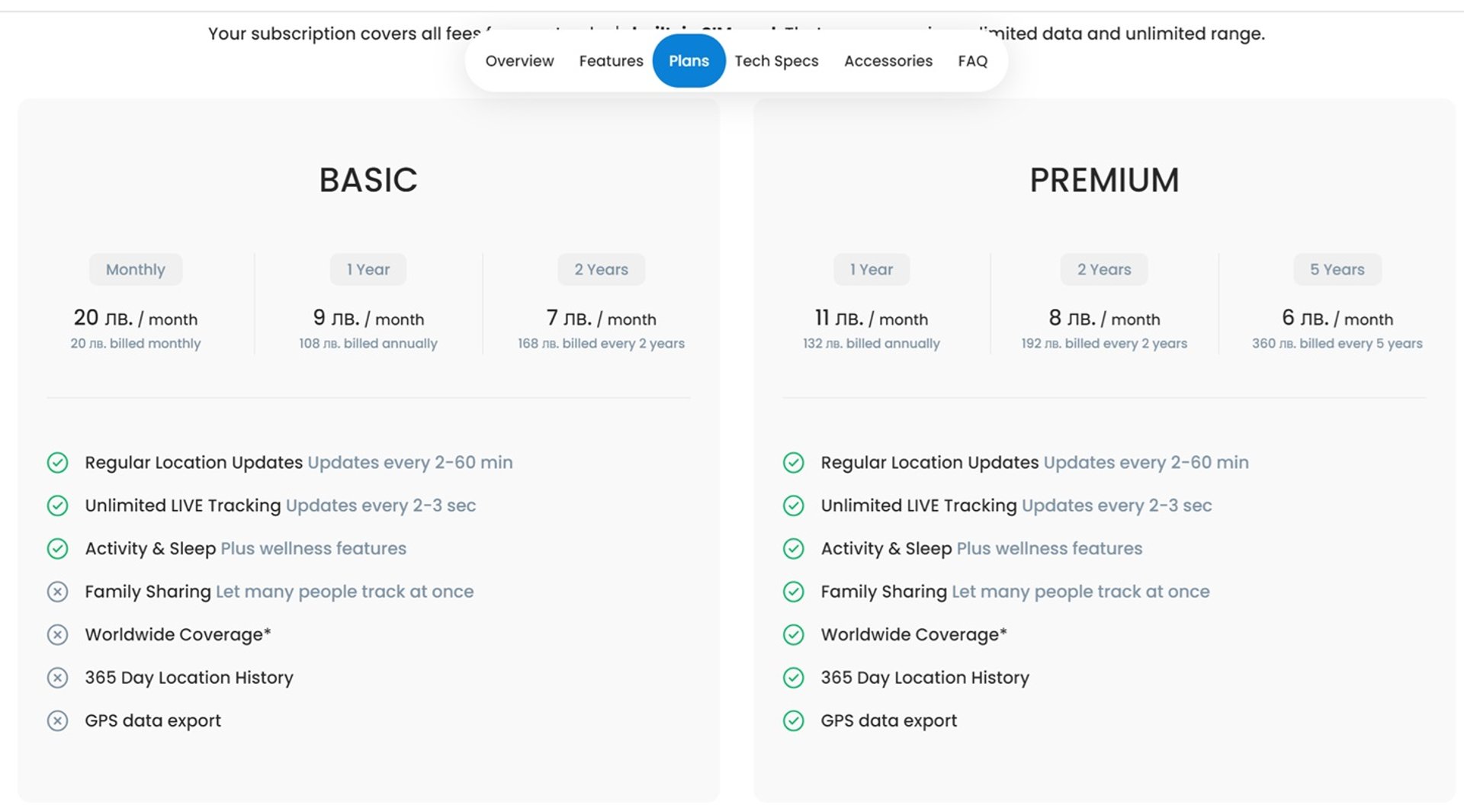
Task: Click Premium 'Family Sharing' feature text
Action: tap(884, 592)
